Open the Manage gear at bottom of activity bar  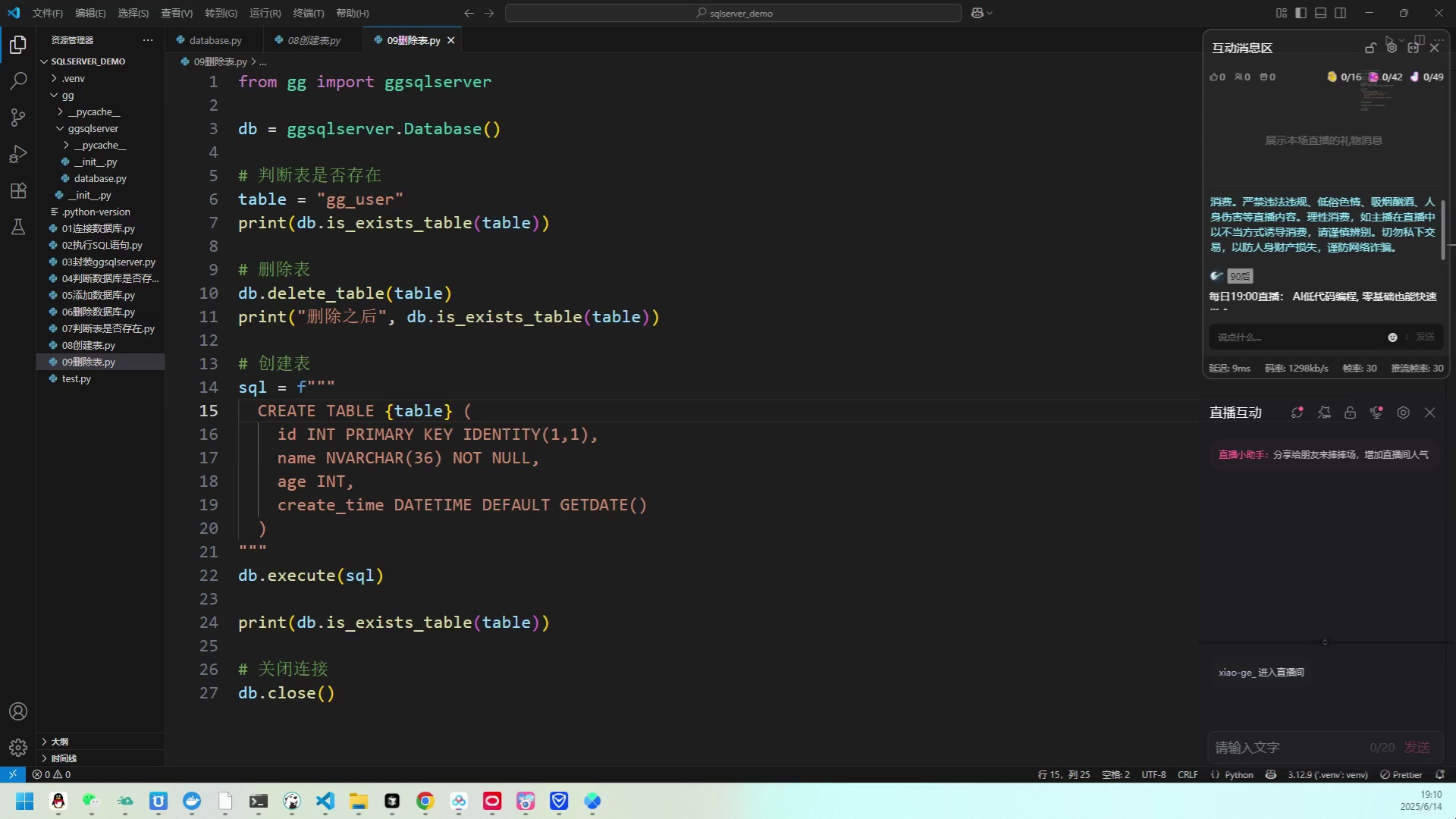tap(18, 747)
